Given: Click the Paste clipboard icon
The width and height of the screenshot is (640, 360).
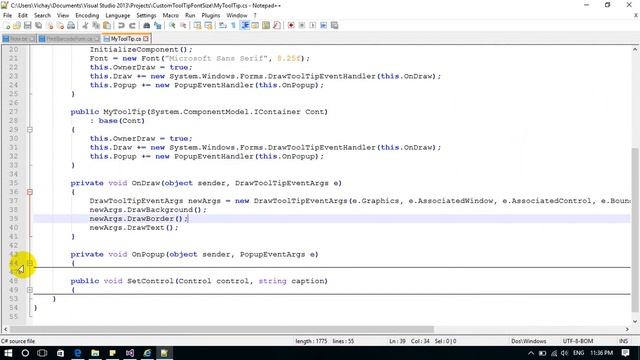Looking at the screenshot, I should [x=107, y=25].
